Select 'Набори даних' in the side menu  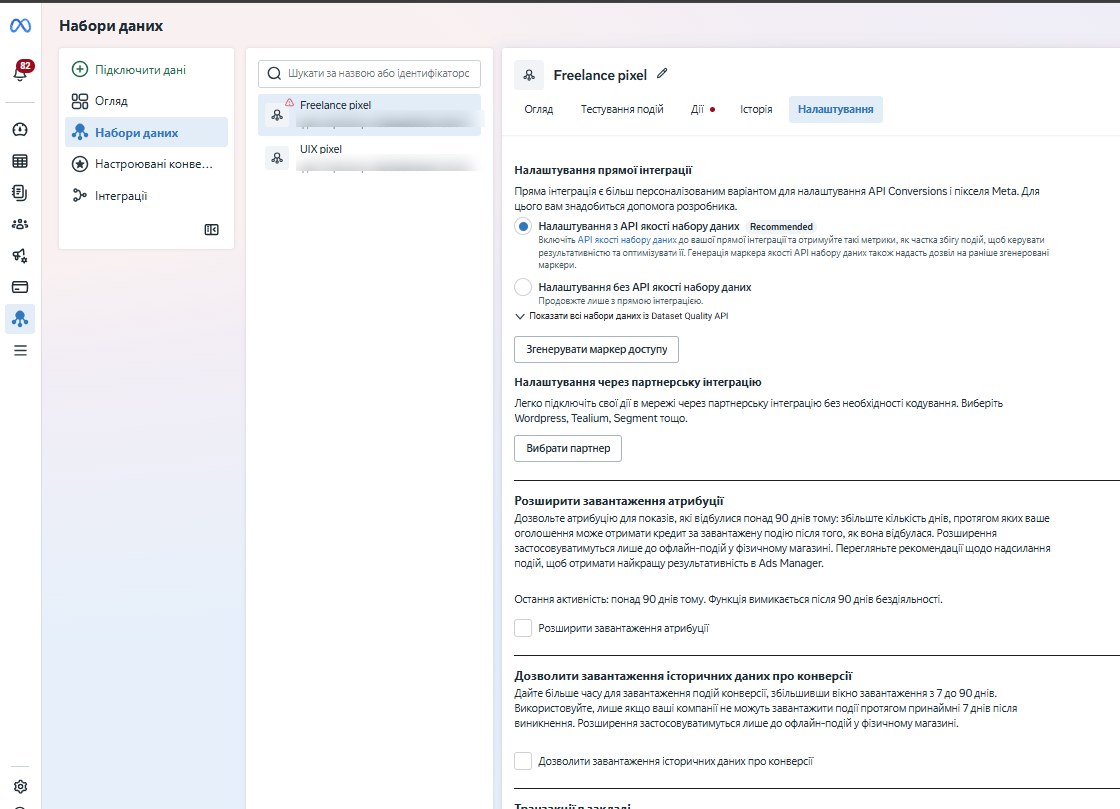click(146, 132)
